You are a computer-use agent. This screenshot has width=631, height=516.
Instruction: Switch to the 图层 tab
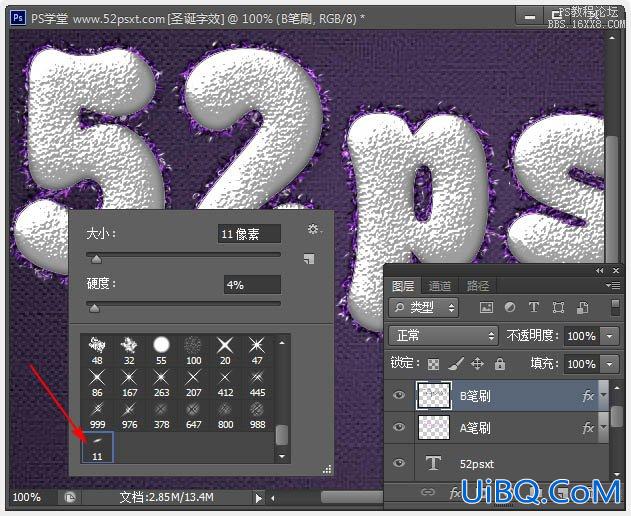click(403, 286)
